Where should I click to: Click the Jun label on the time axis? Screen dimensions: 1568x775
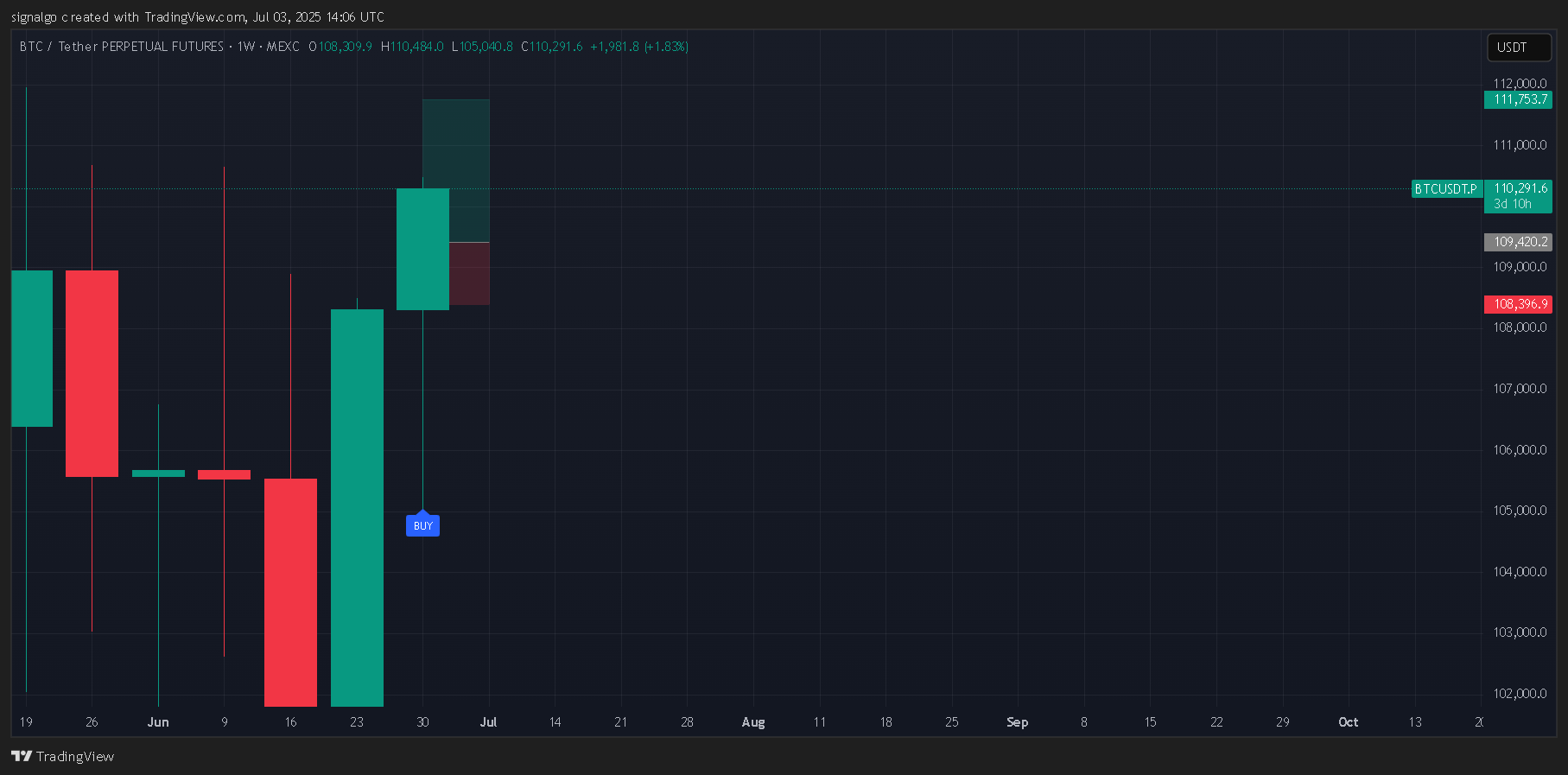(158, 722)
